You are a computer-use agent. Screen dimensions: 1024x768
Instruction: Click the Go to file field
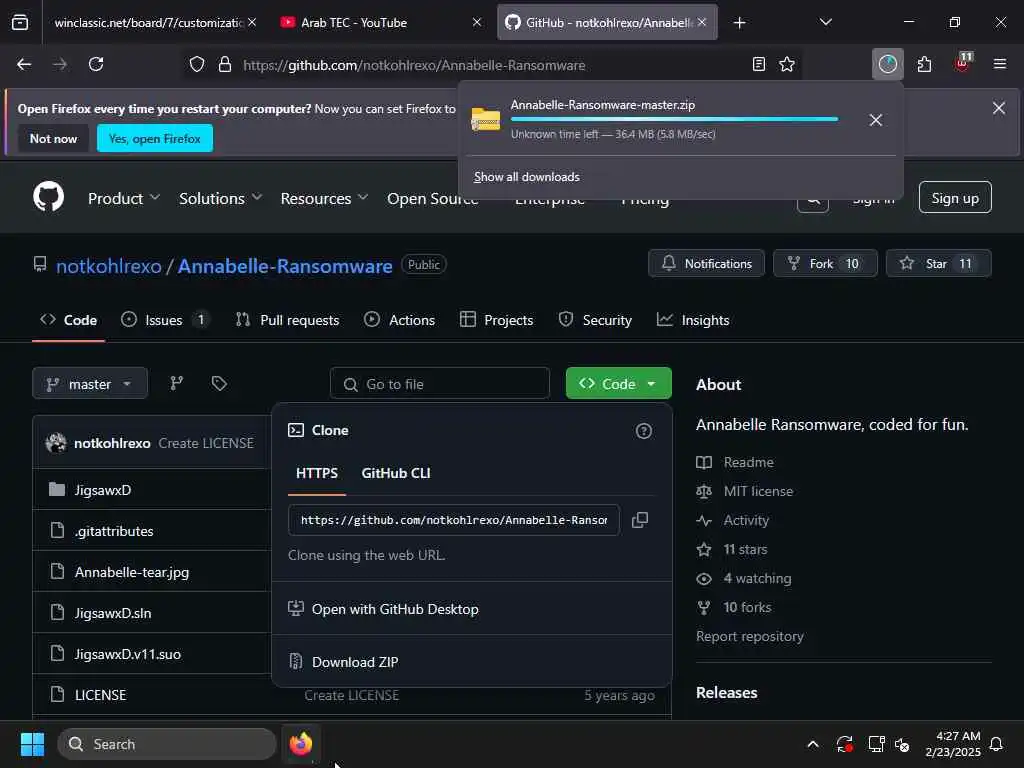click(440, 383)
